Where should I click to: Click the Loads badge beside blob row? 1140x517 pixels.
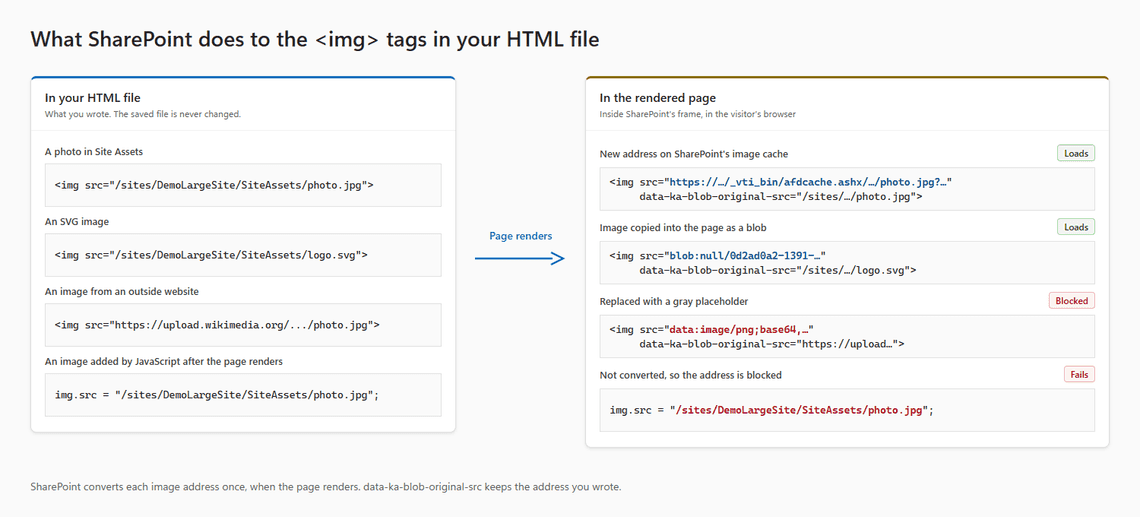pos(1075,227)
